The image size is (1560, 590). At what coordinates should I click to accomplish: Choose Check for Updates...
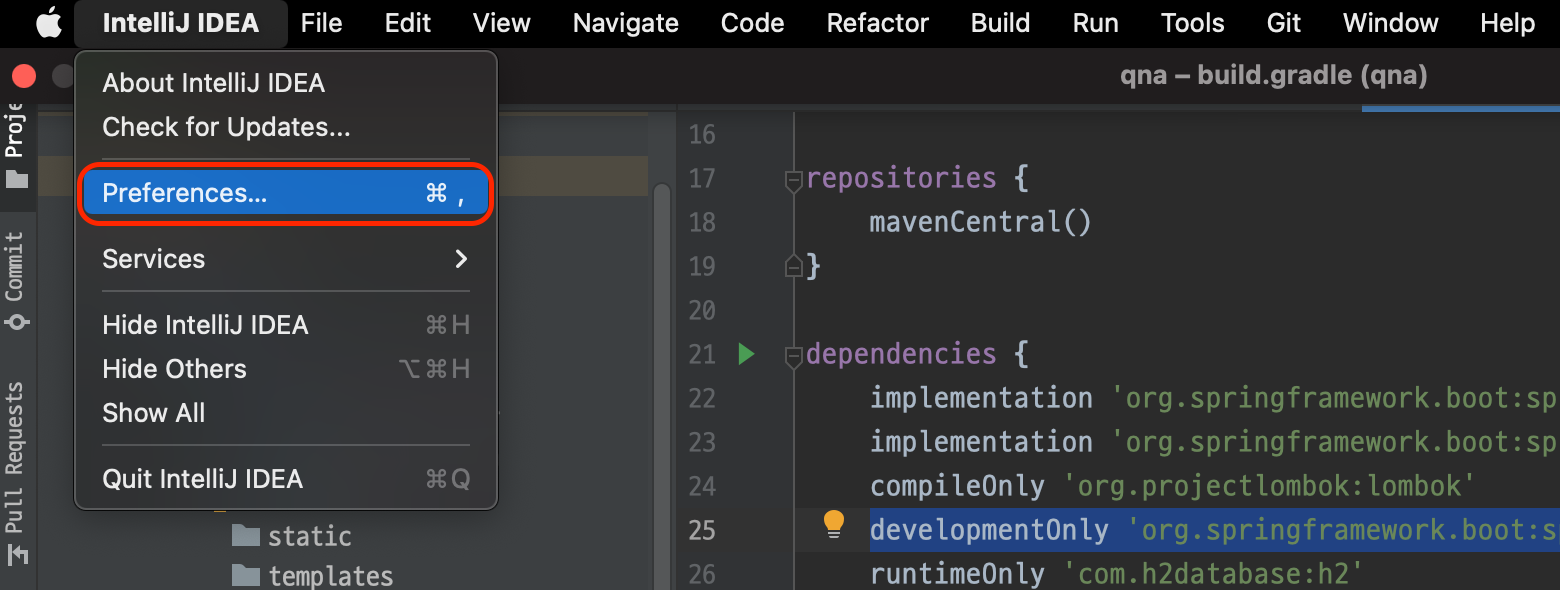point(286,127)
